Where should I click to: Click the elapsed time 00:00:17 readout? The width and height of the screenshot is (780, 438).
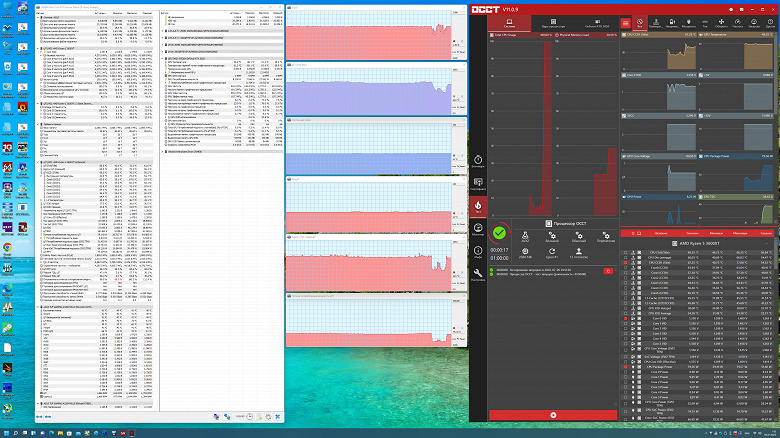pyautogui.click(x=499, y=250)
